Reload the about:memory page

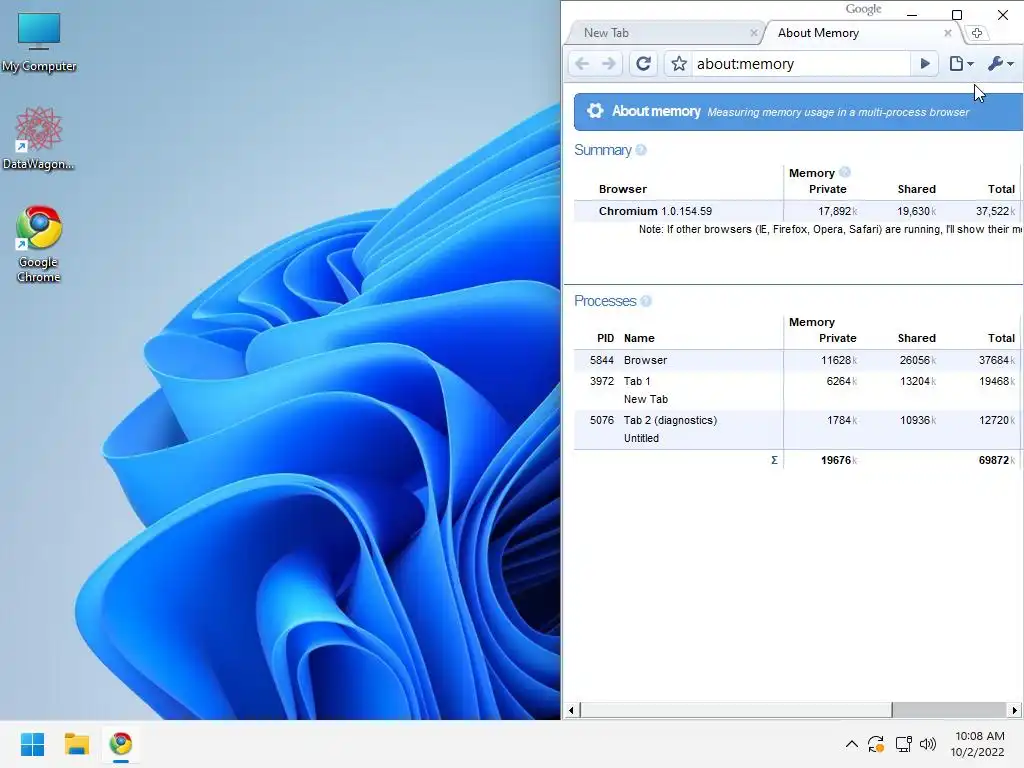click(643, 63)
